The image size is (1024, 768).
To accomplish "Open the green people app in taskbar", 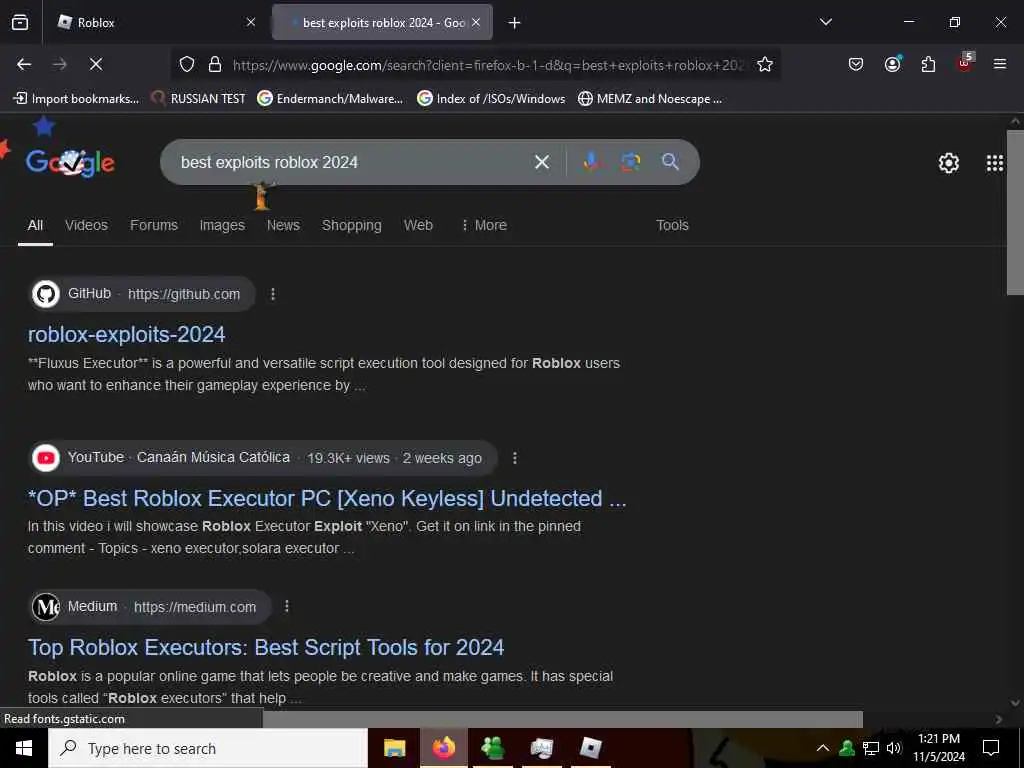I will point(492,748).
